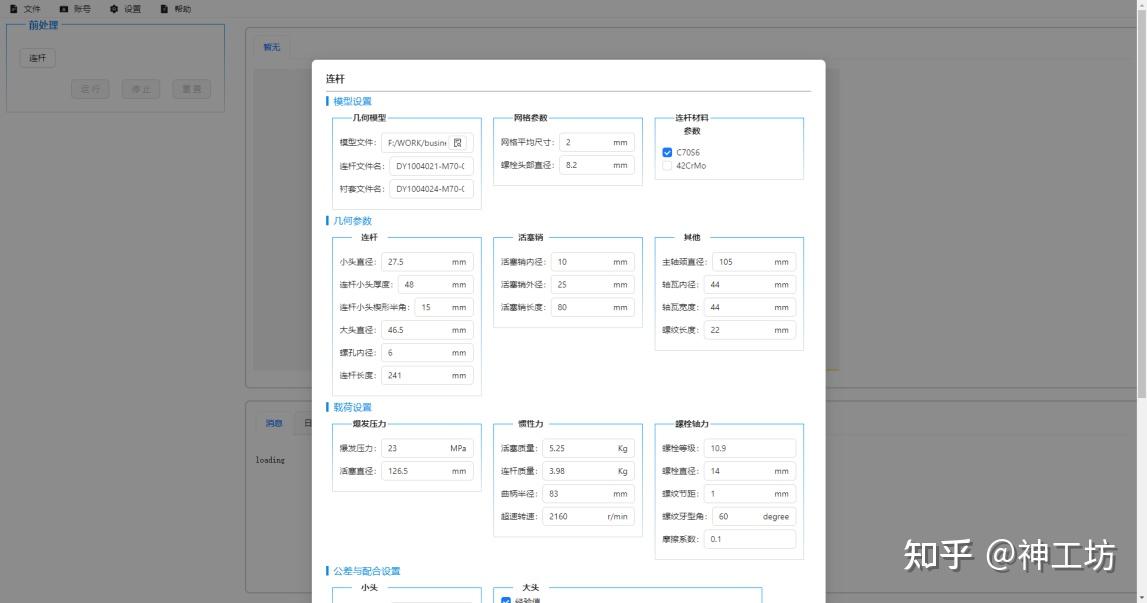
Task: Click the 停止 button in 前处理 panel
Action: click(x=141, y=89)
